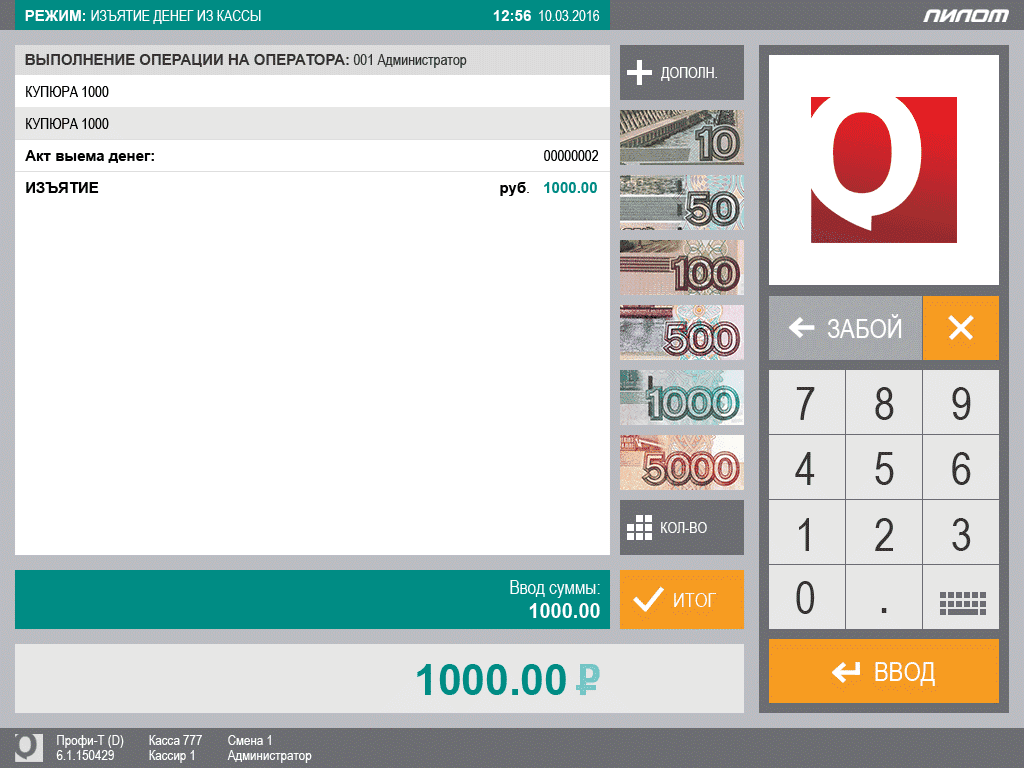Click the Профи-Т (D) version text

coord(89,741)
